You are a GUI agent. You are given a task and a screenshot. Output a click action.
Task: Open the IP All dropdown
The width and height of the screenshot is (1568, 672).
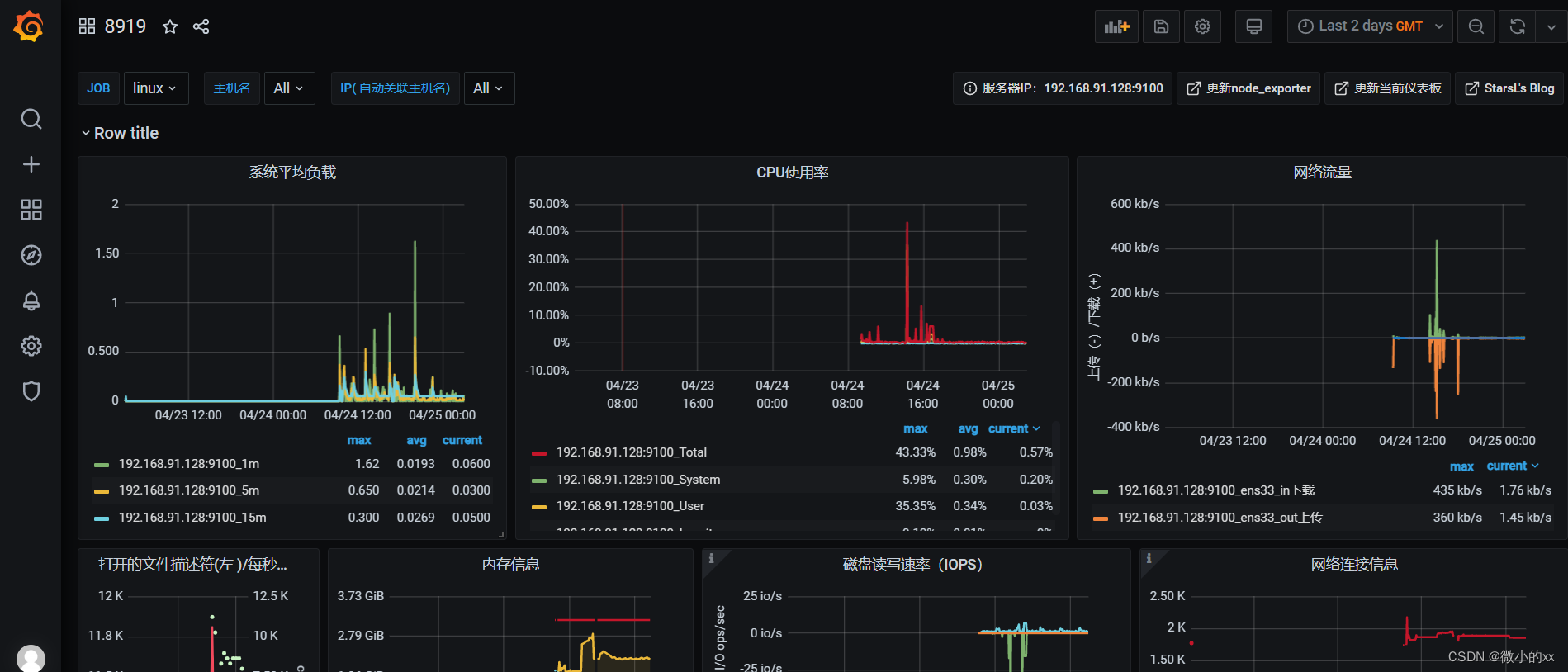[489, 88]
